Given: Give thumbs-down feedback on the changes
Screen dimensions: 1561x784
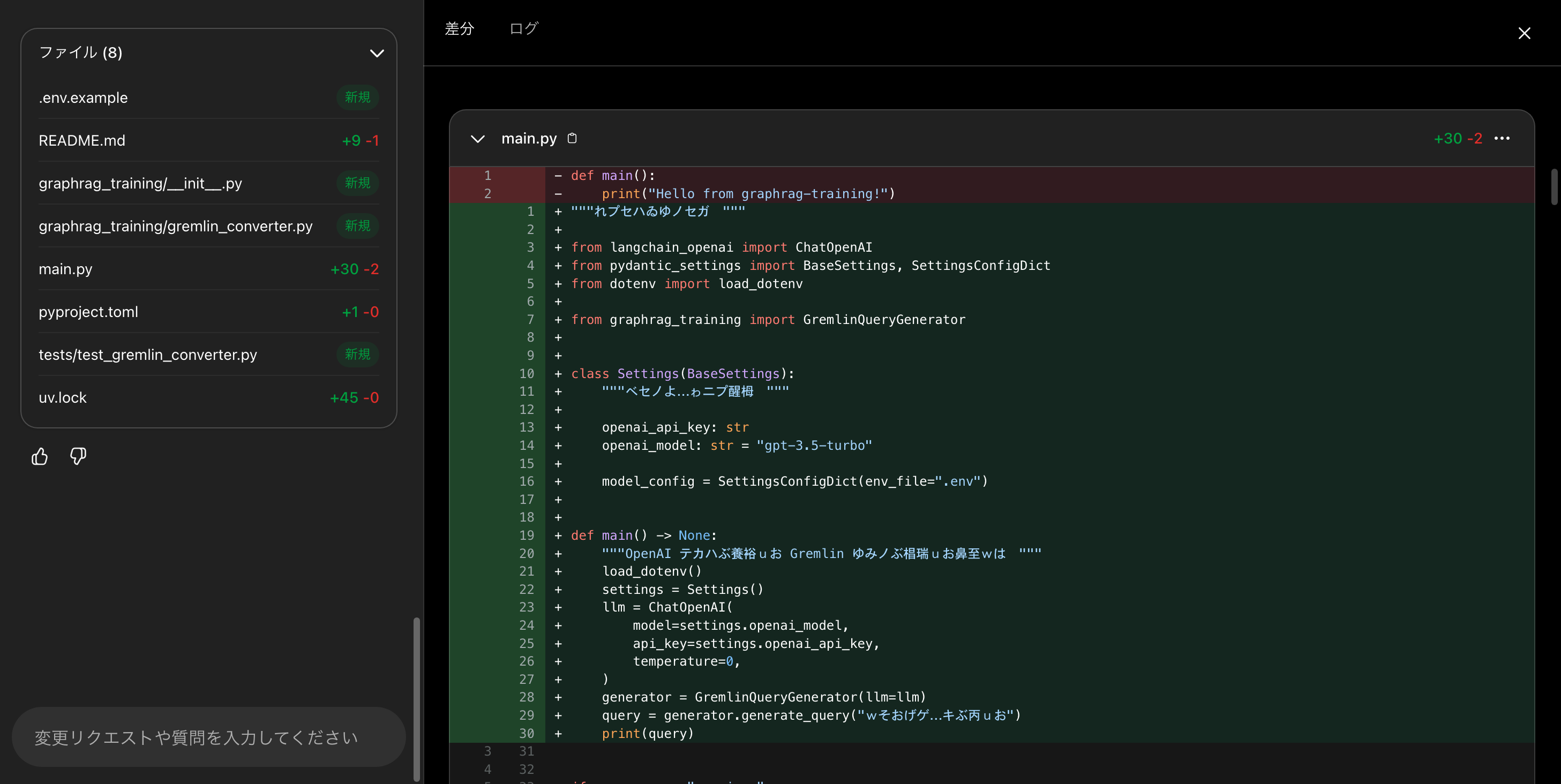Looking at the screenshot, I should point(78,456).
